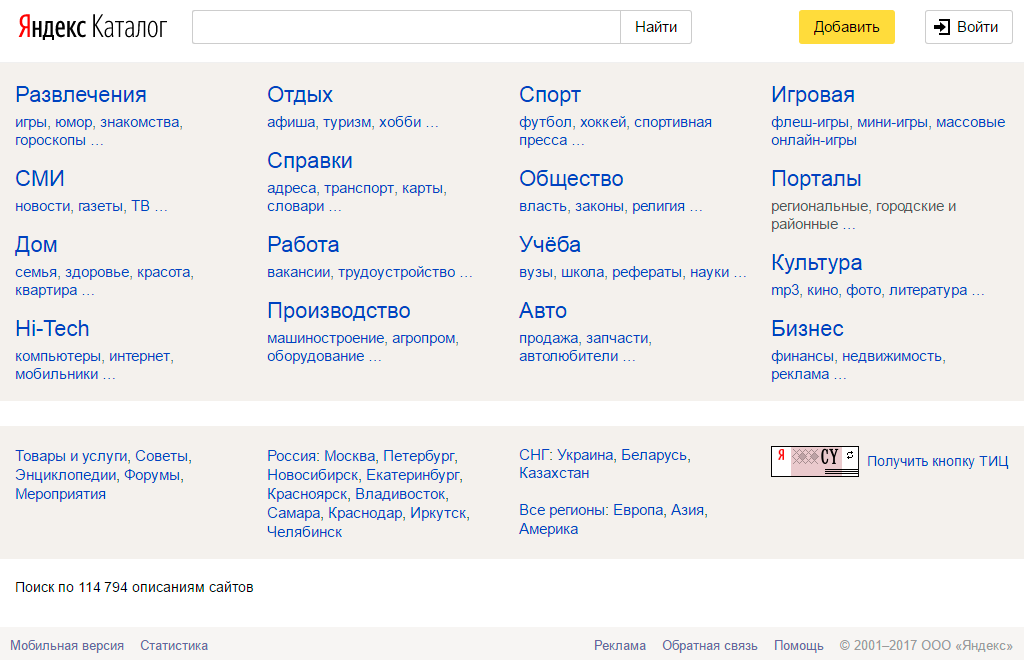Click the Товары и услуги link

point(71,456)
